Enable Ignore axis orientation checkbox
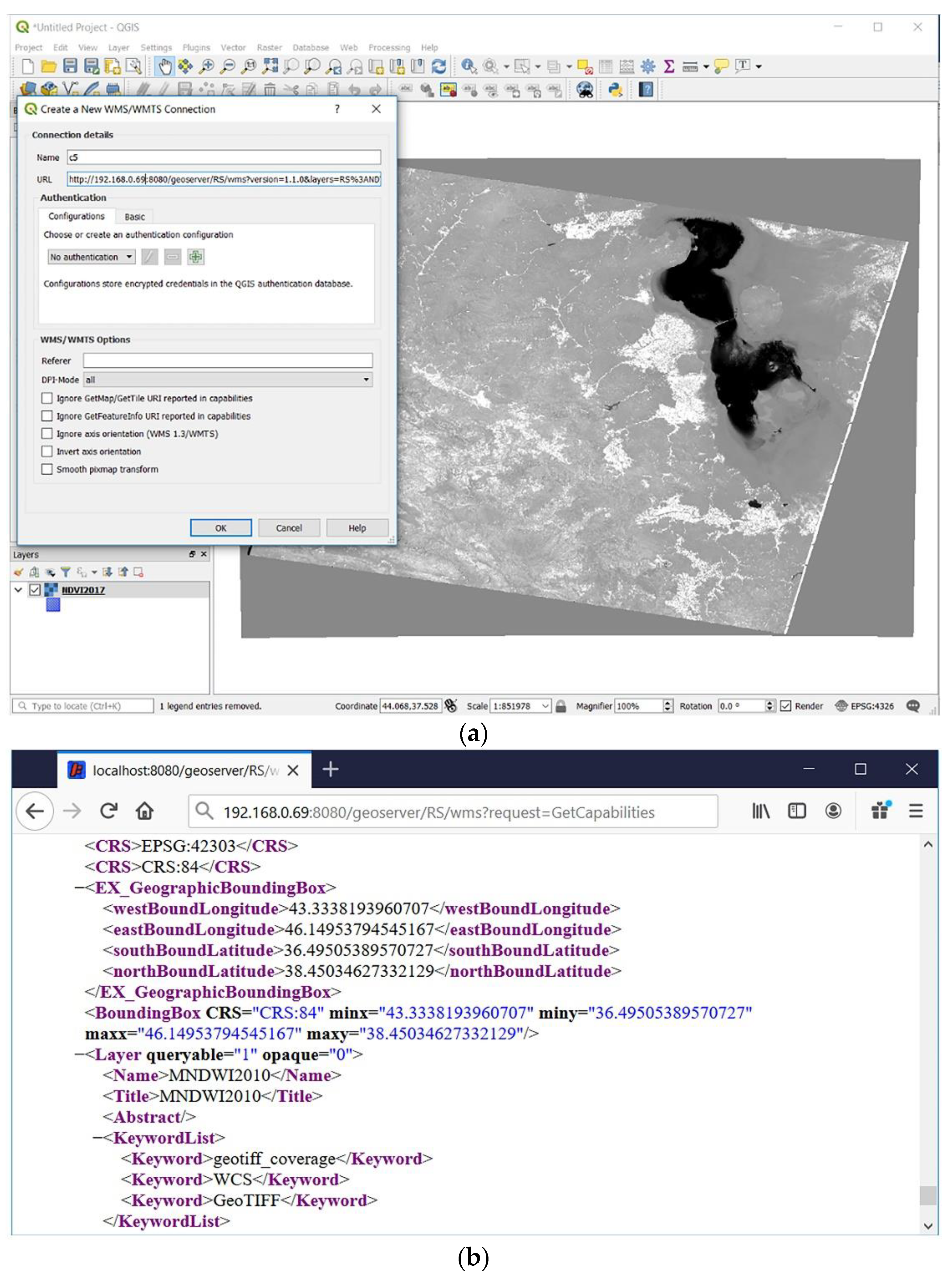This screenshot has height=1279, width=952. point(47,433)
